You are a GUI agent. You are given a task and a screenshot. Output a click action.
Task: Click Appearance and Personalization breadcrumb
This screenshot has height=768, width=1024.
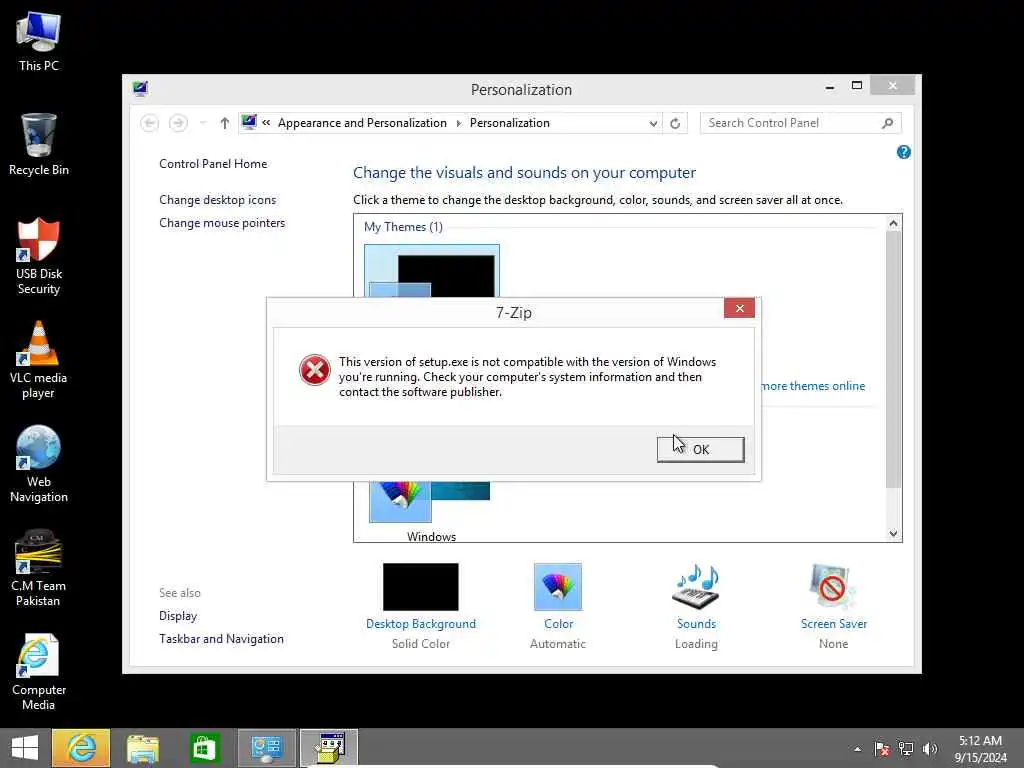[x=362, y=123]
